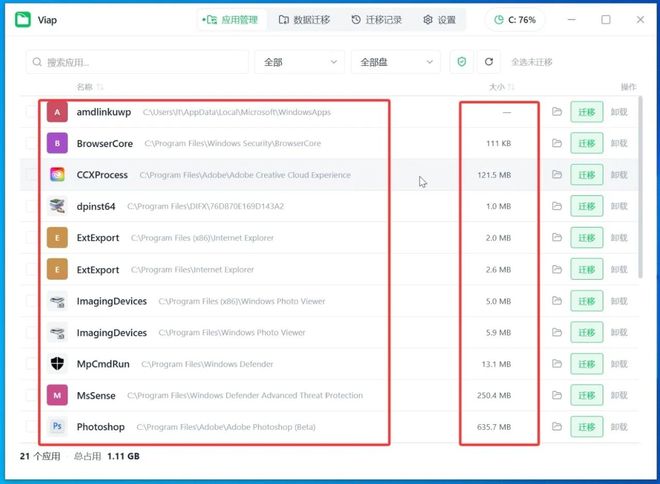Click the ImagingDevices icon in 5.0 MB row
Image resolution: width=660 pixels, height=484 pixels.
click(x=57, y=301)
